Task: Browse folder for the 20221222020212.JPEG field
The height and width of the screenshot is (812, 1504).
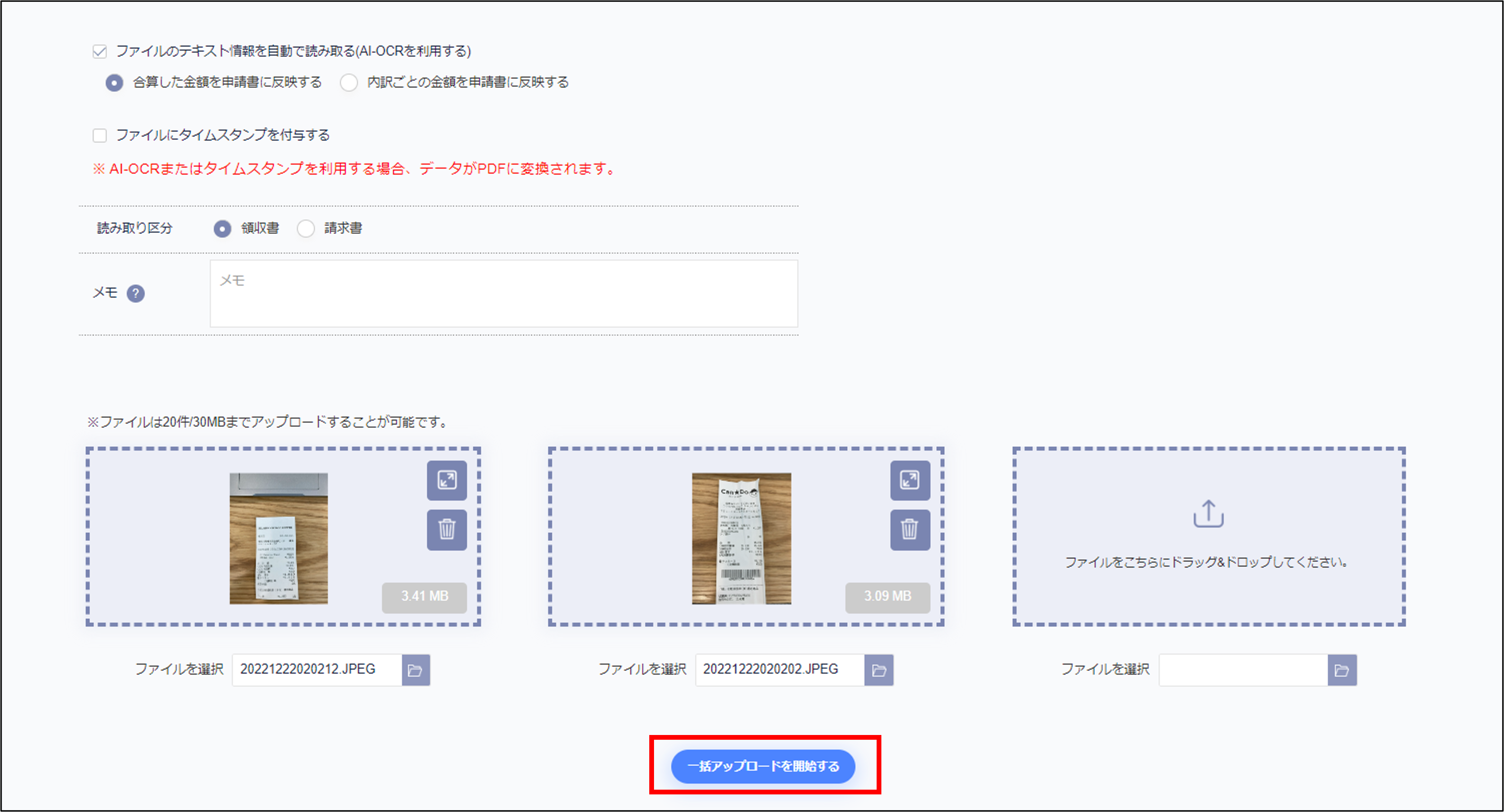Action: point(416,669)
